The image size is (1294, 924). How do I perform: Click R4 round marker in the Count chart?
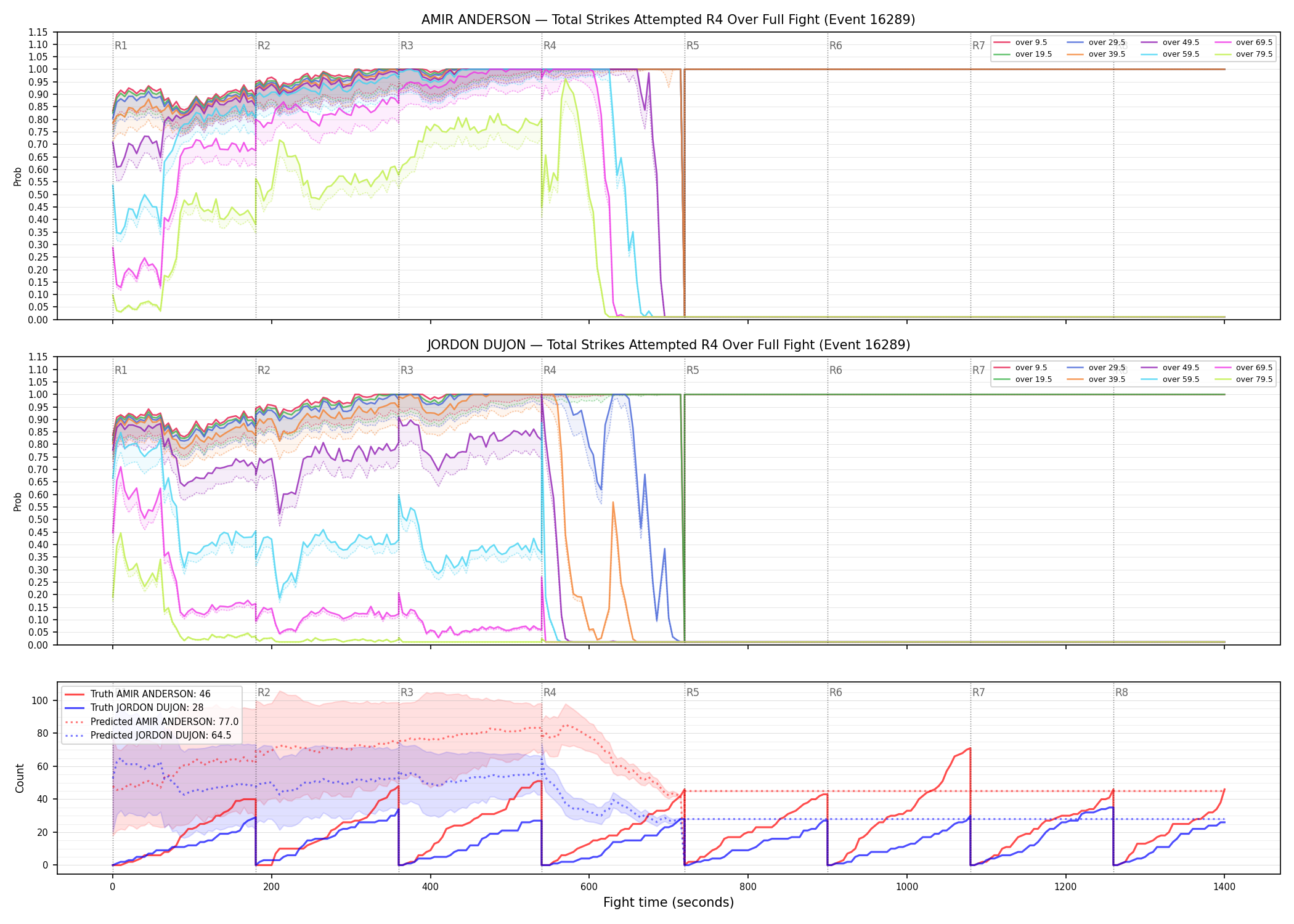click(x=550, y=692)
